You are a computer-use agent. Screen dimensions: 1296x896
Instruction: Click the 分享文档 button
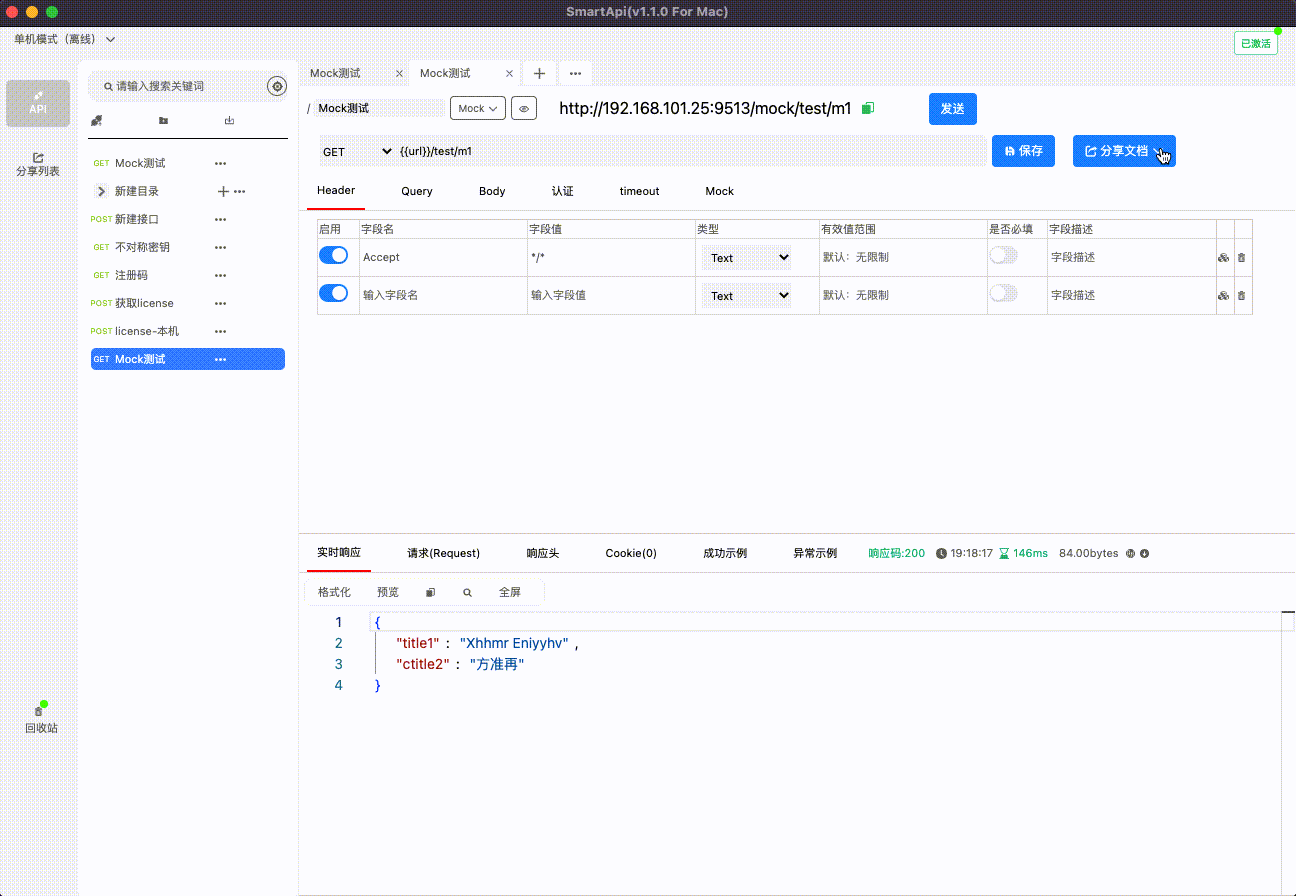tap(1124, 151)
